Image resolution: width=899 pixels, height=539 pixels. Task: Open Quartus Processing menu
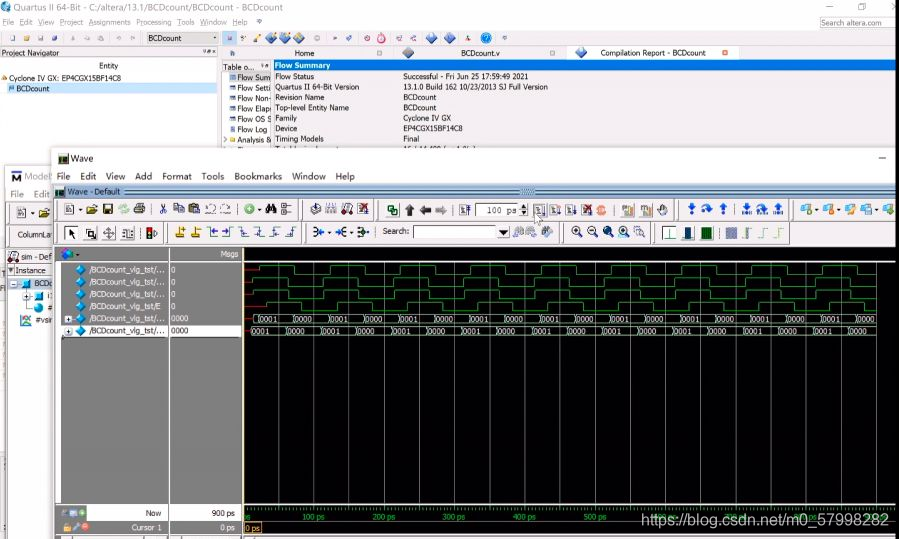154,22
